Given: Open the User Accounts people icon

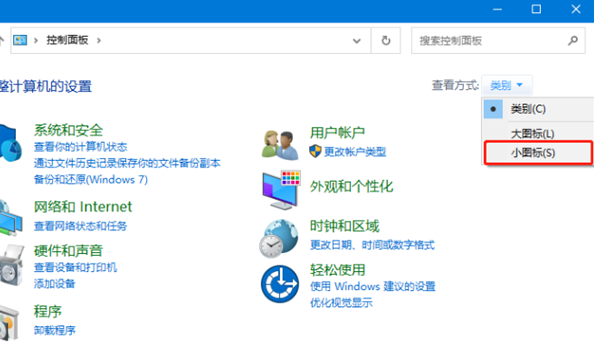Looking at the screenshot, I should (280, 145).
